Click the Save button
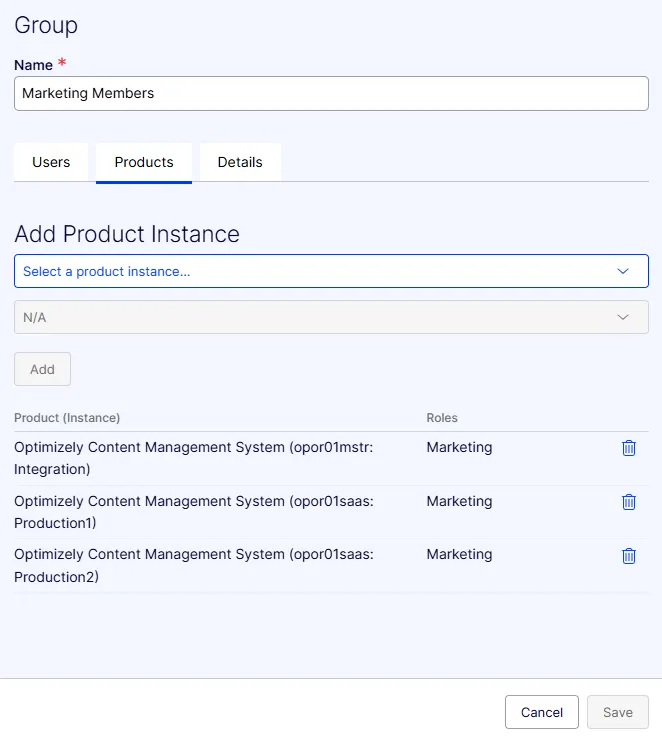Viewport: 662px width, 745px height. (618, 712)
